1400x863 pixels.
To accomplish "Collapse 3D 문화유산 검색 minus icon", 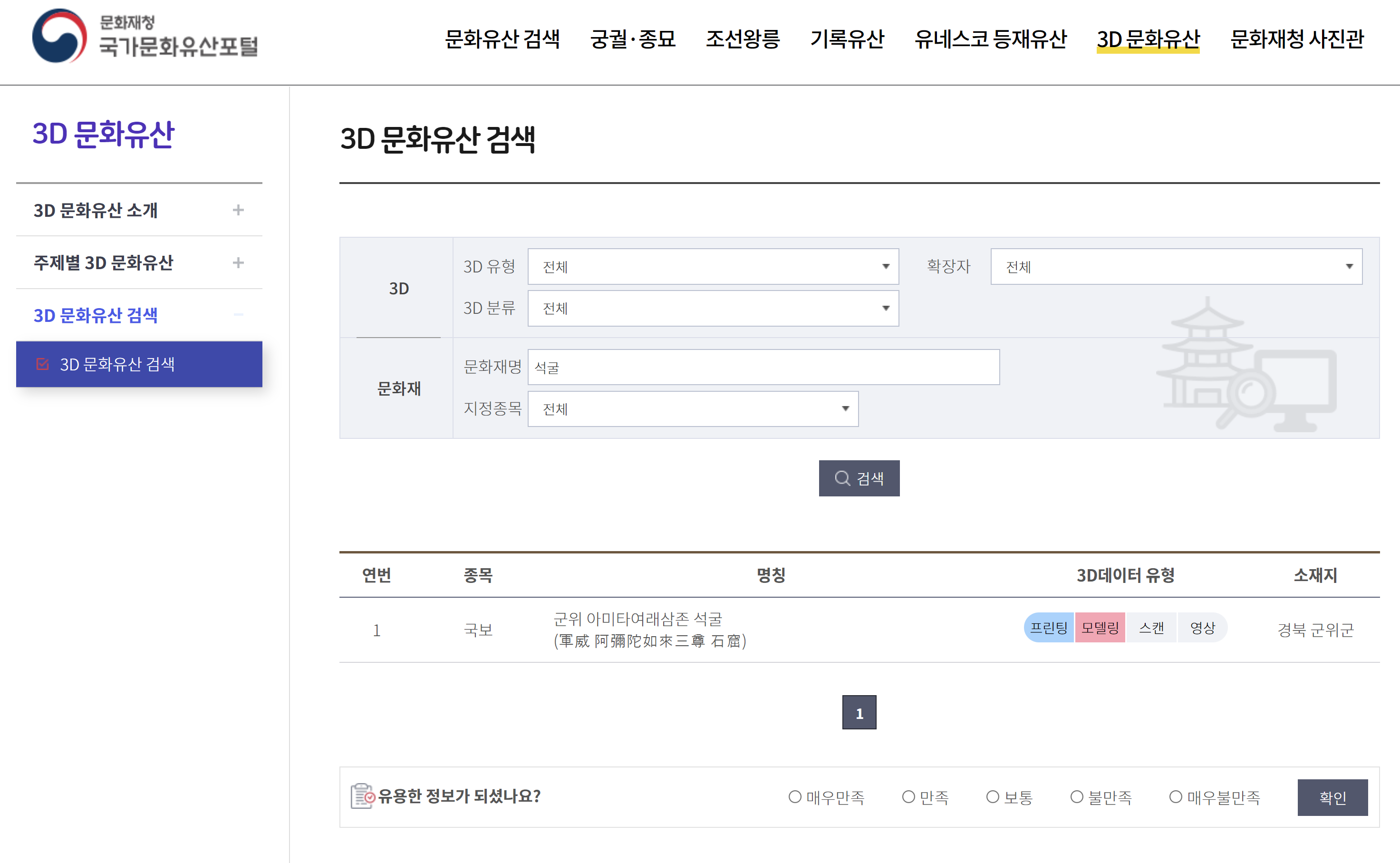I will (x=239, y=314).
